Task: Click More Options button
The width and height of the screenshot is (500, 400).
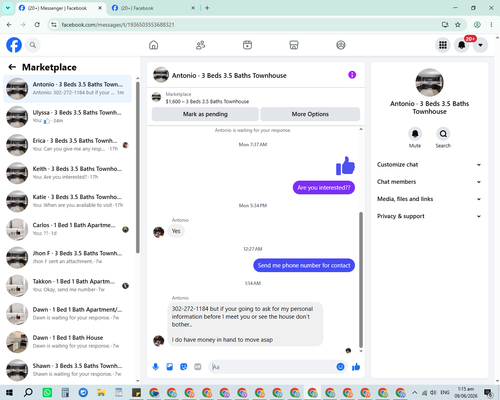Action: coord(310,114)
